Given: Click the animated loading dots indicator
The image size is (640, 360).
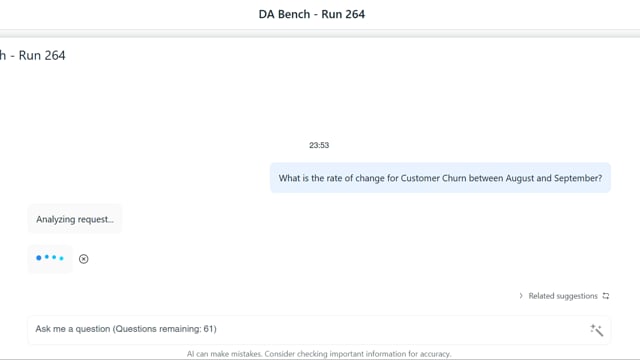Looking at the screenshot, I should pyautogui.click(x=50, y=258).
